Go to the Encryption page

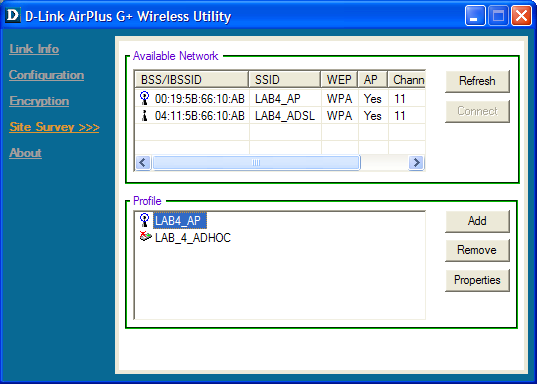[39, 101]
